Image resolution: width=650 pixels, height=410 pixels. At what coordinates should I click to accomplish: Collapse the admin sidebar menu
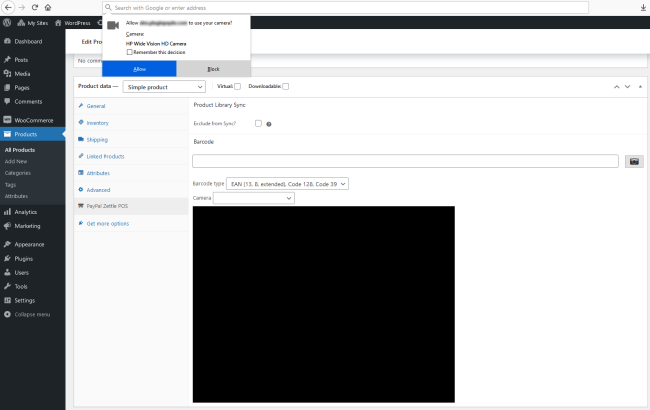(32, 314)
